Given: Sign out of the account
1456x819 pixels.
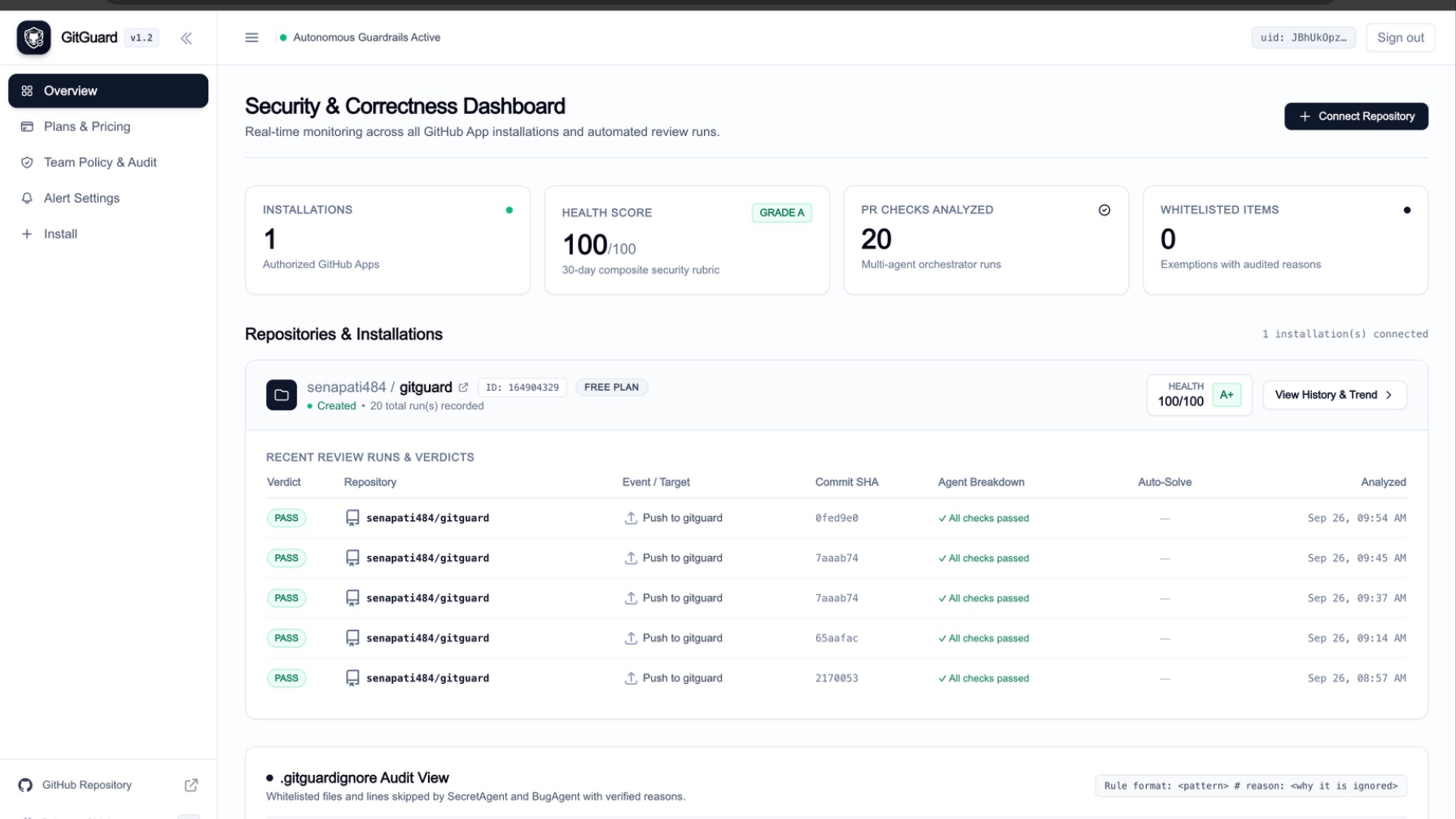Looking at the screenshot, I should coord(1400,37).
